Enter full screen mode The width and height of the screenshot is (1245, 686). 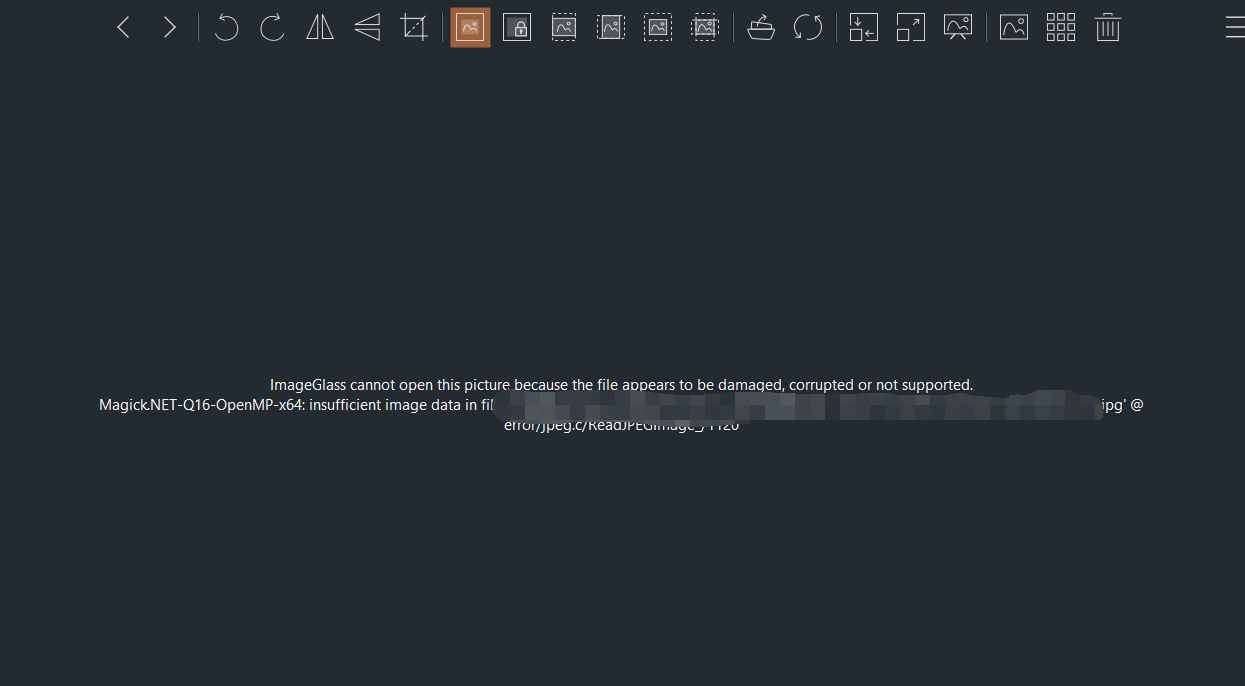click(910, 27)
